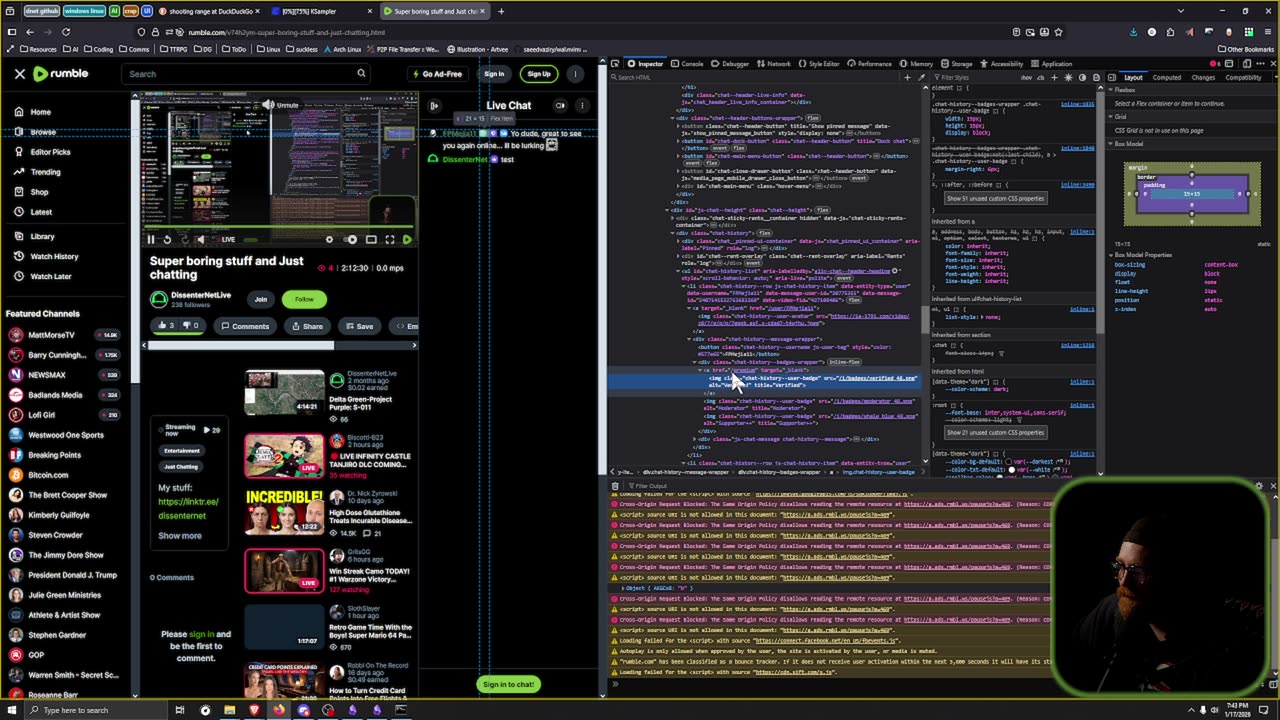Open Watch History in sidebar

tap(54, 256)
